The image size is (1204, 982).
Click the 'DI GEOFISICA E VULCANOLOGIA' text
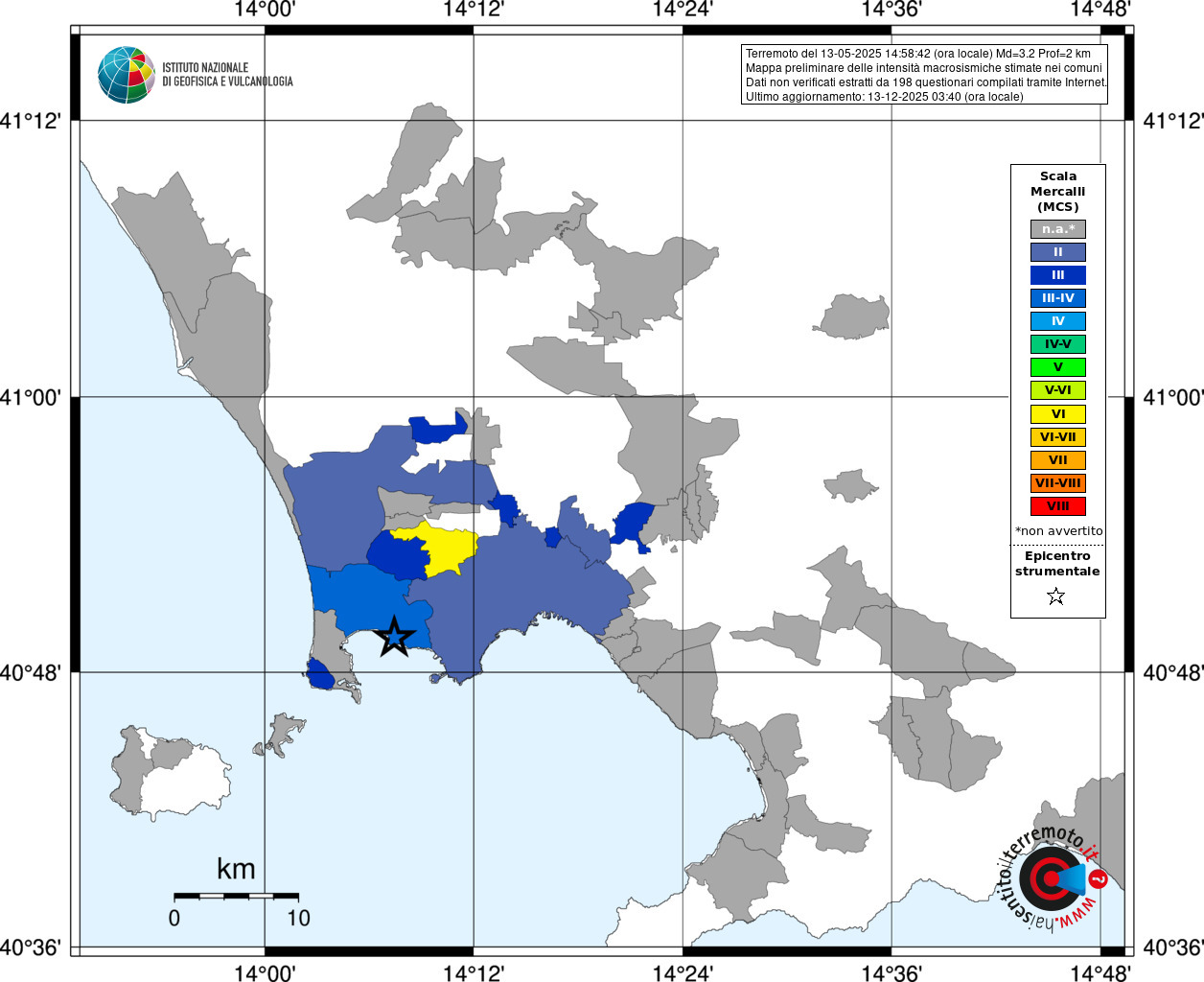tap(227, 82)
